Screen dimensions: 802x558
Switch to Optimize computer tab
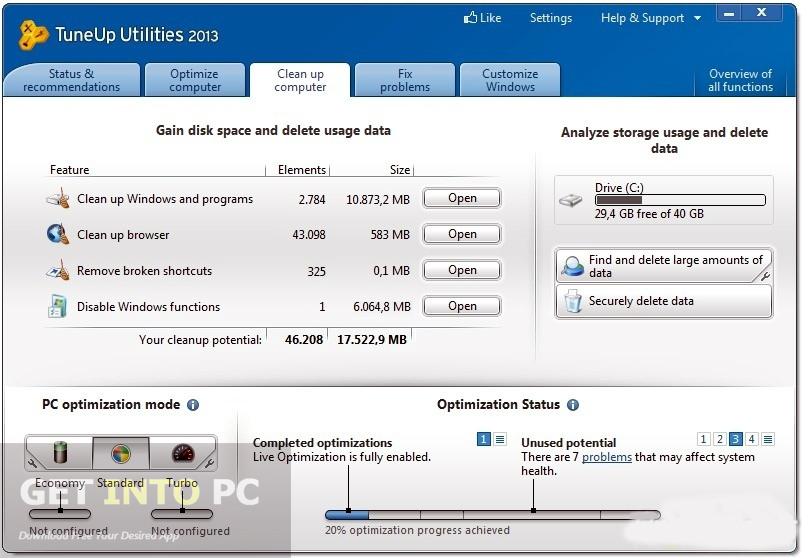[x=195, y=80]
